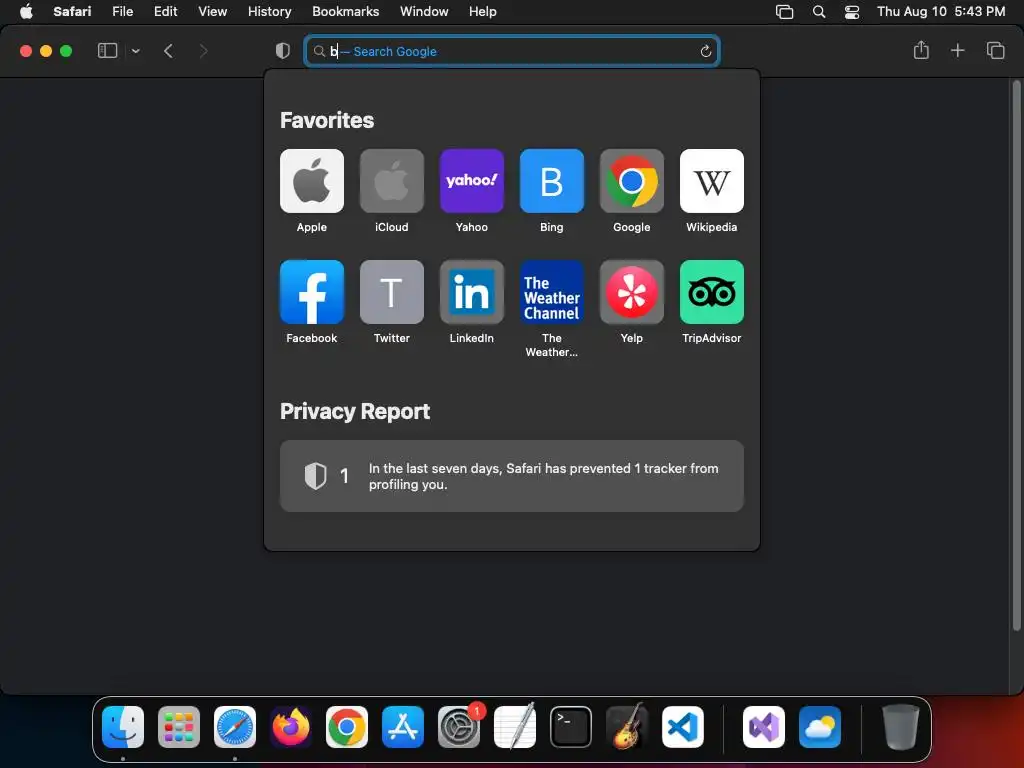This screenshot has height=768, width=1024.
Task: Open the Bookmarks menu
Action: click(345, 11)
